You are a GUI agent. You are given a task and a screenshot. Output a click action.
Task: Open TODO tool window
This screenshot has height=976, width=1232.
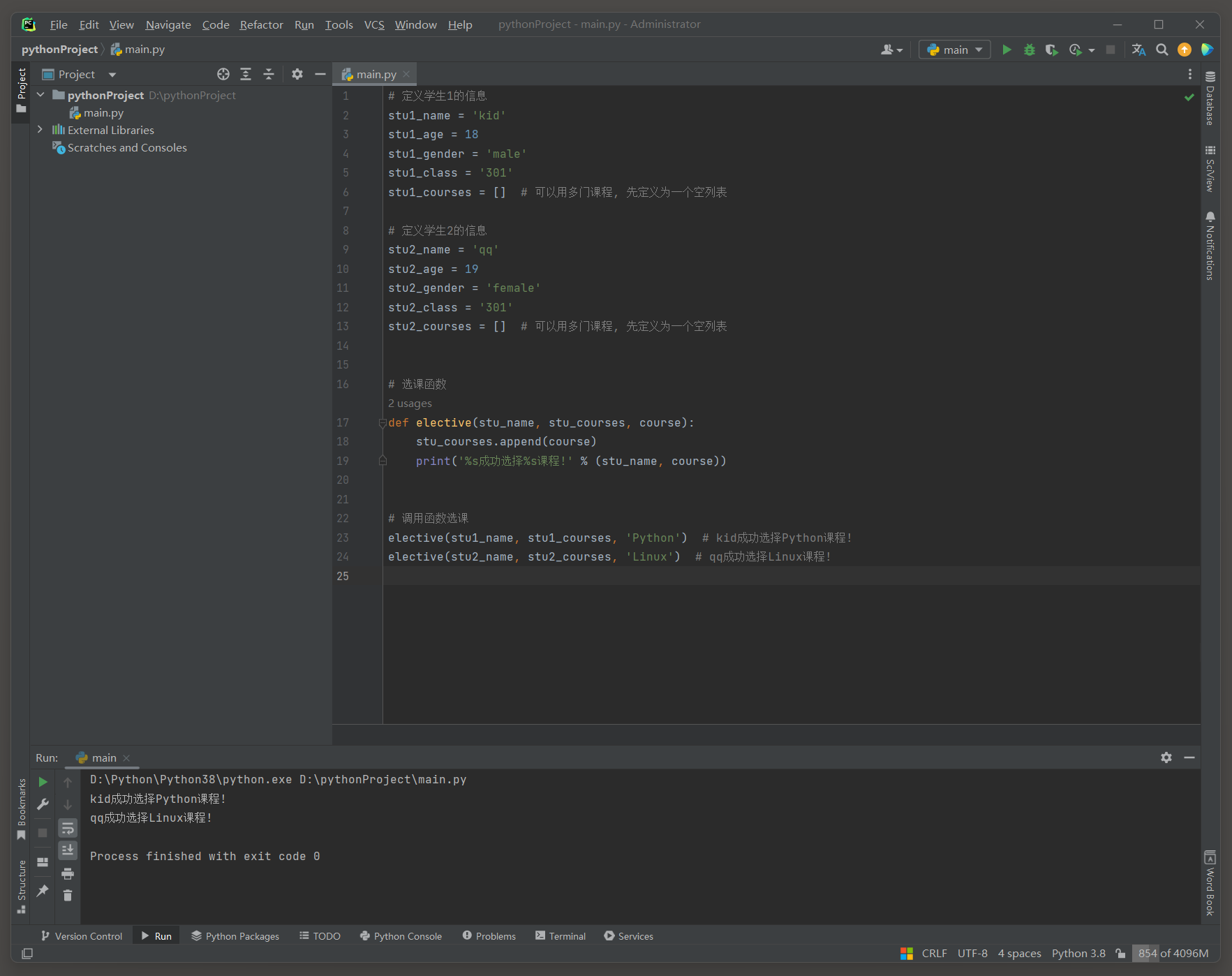tap(320, 936)
